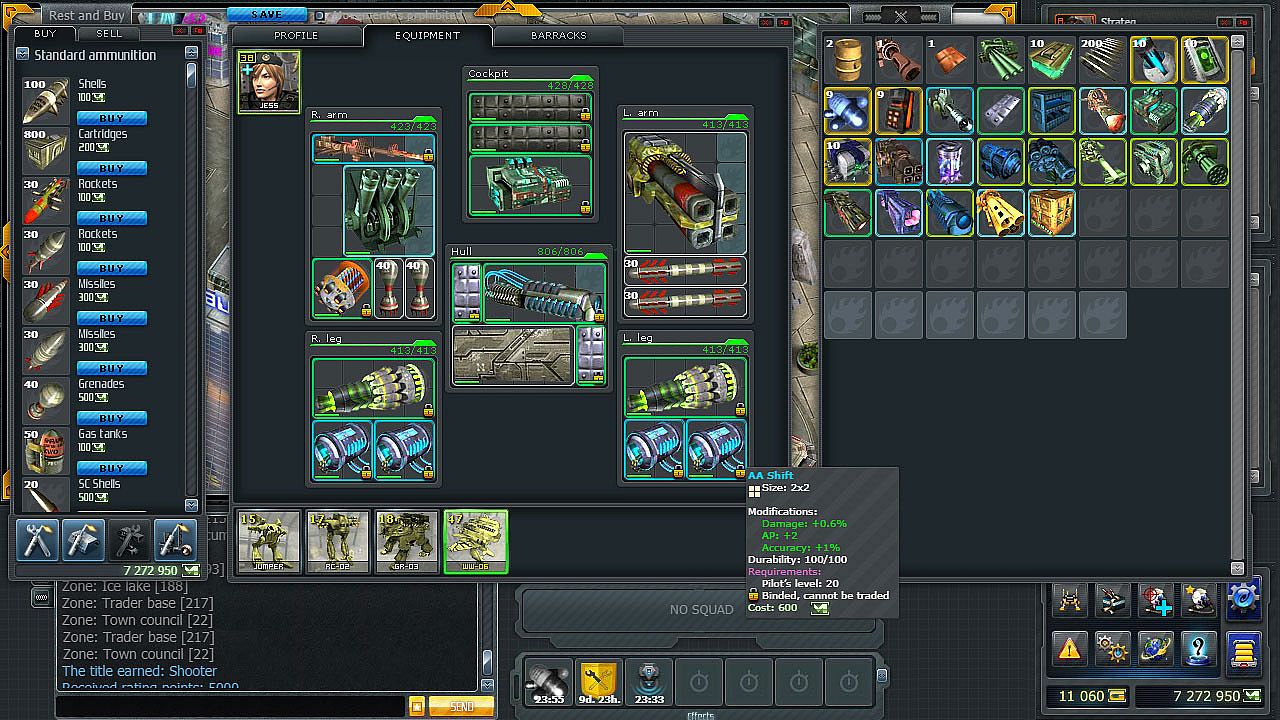Screen dimensions: 1280x720
Task: Click the target with plus icon
Action: pyautogui.click(x=1156, y=600)
